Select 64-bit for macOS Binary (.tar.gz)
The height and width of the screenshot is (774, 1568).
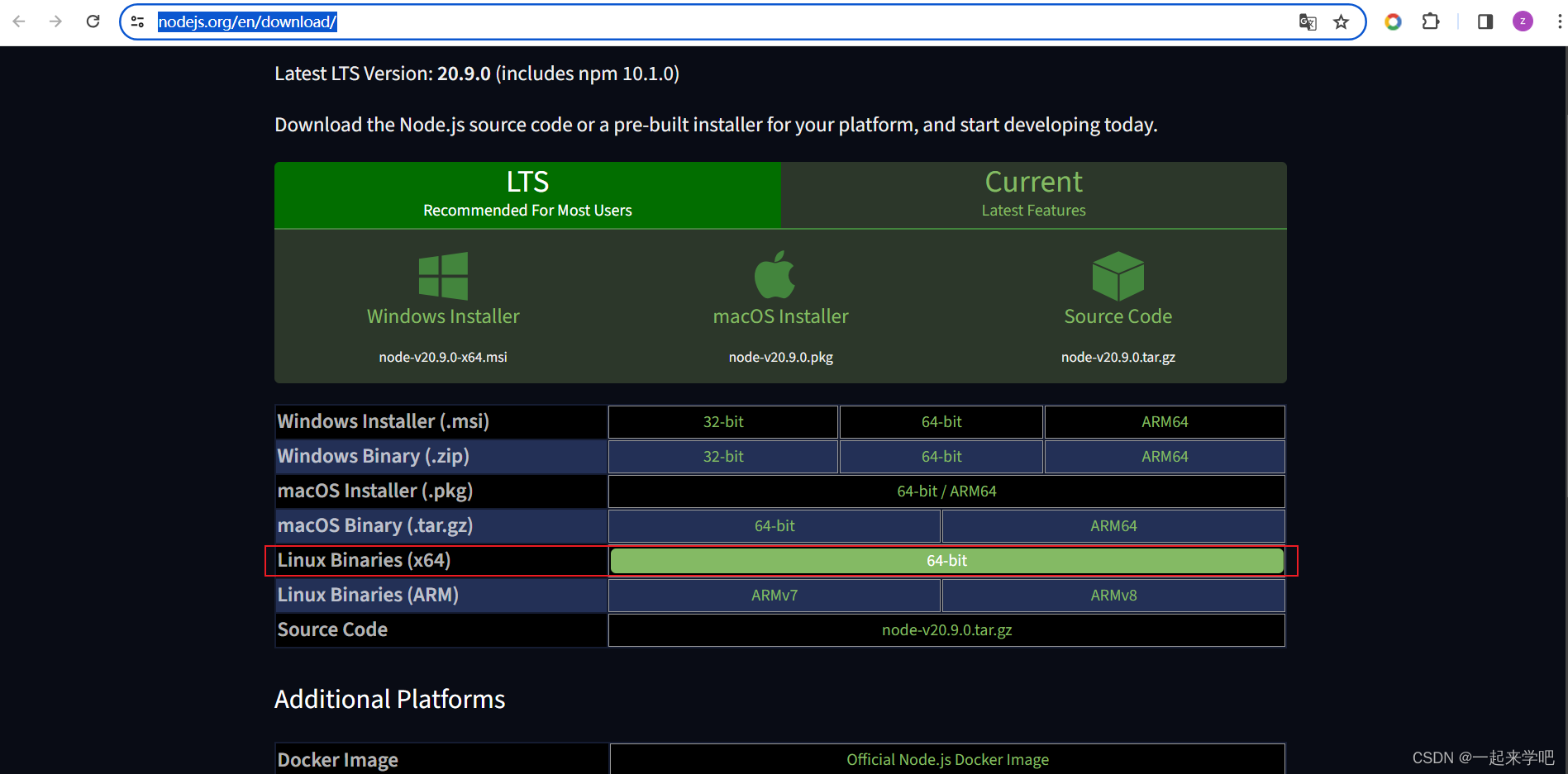(x=774, y=526)
